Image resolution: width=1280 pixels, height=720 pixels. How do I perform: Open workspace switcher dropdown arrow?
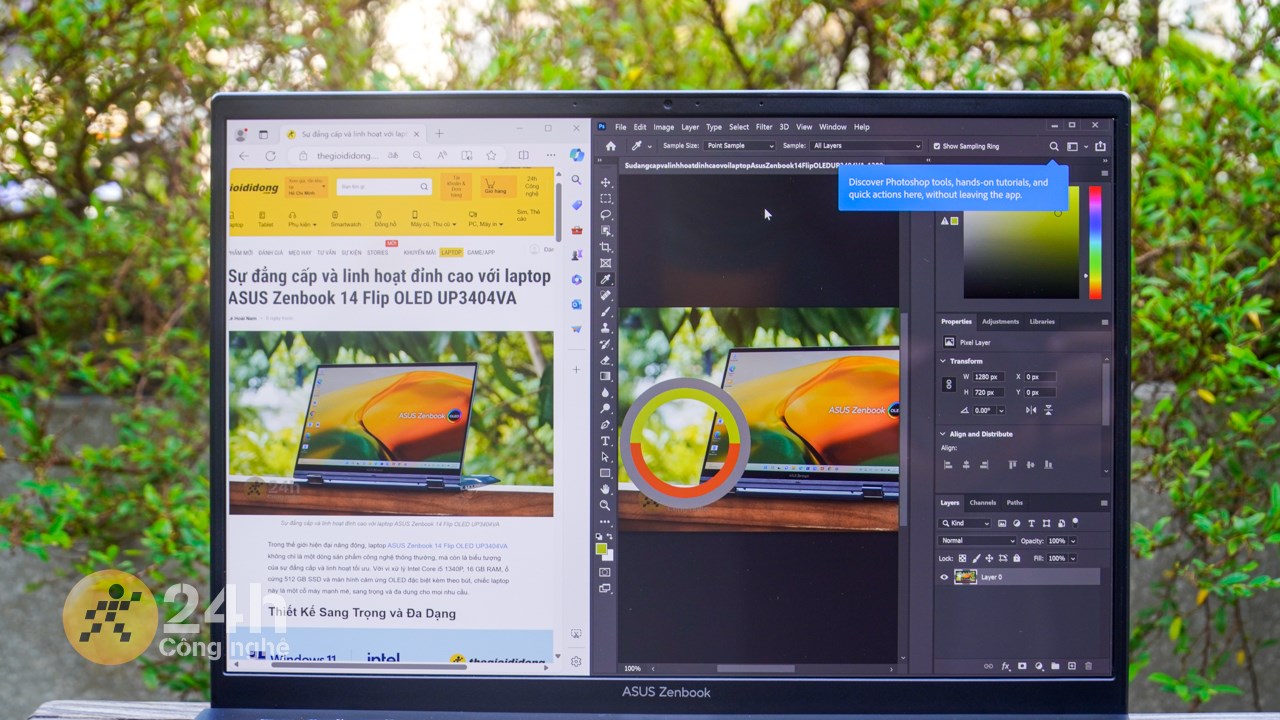[x=1086, y=146]
